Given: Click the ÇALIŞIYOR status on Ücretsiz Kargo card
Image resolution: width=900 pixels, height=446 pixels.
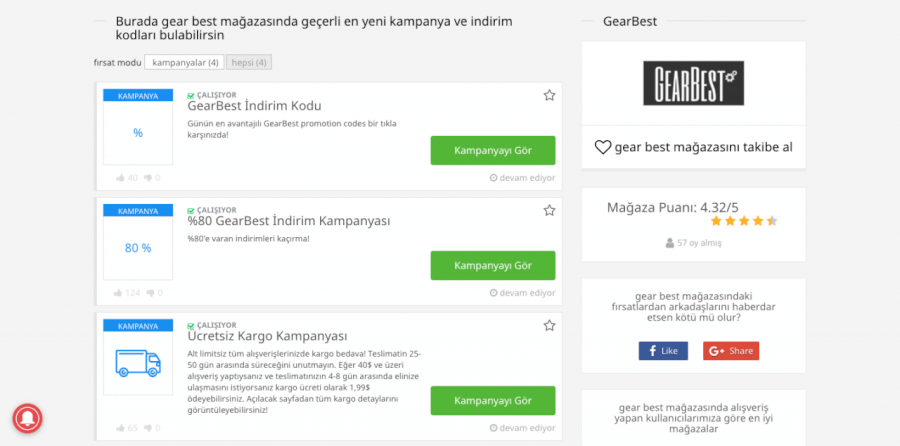Looking at the screenshot, I should 216,325.
